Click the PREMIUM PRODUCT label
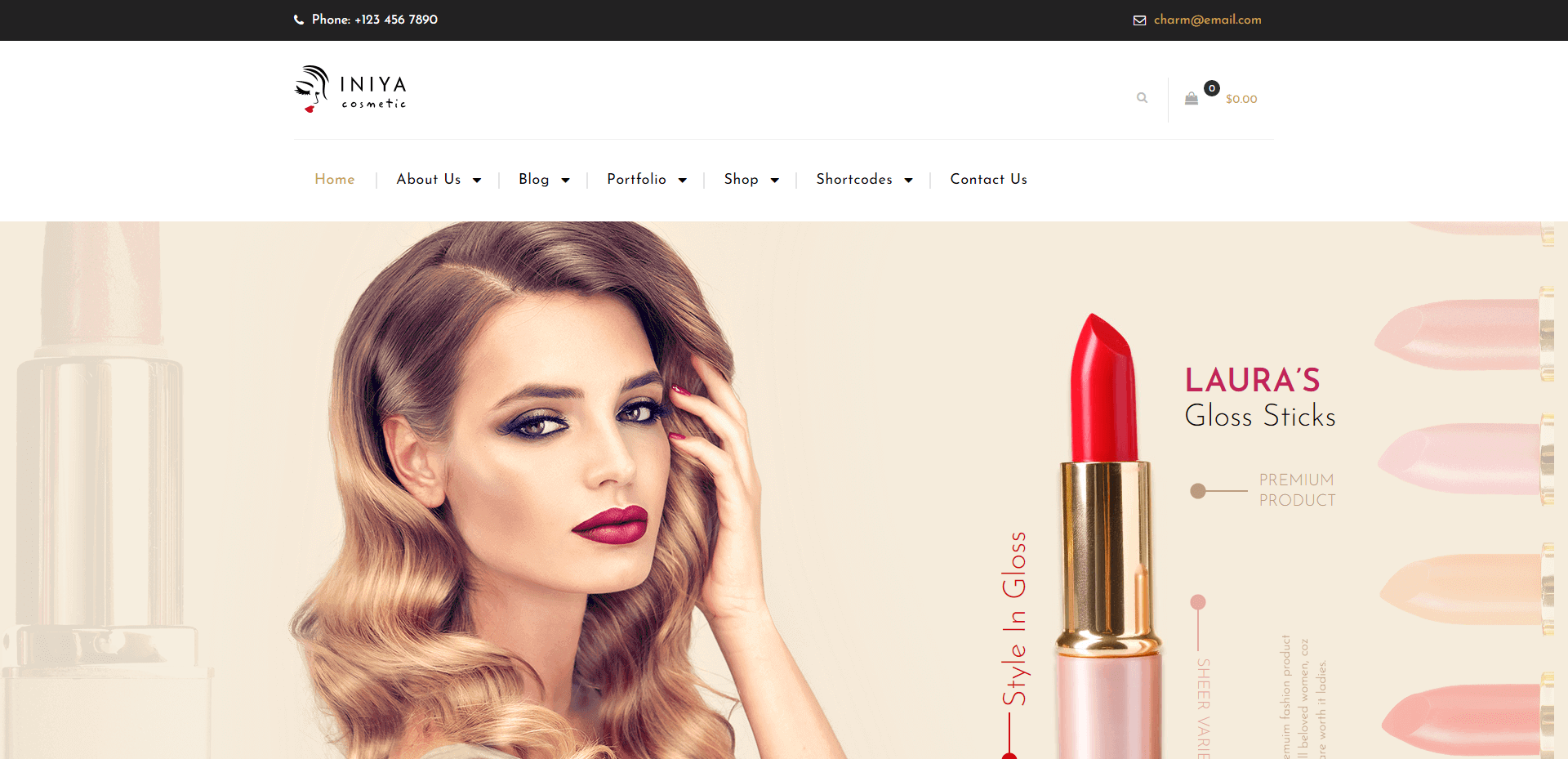 [1297, 490]
